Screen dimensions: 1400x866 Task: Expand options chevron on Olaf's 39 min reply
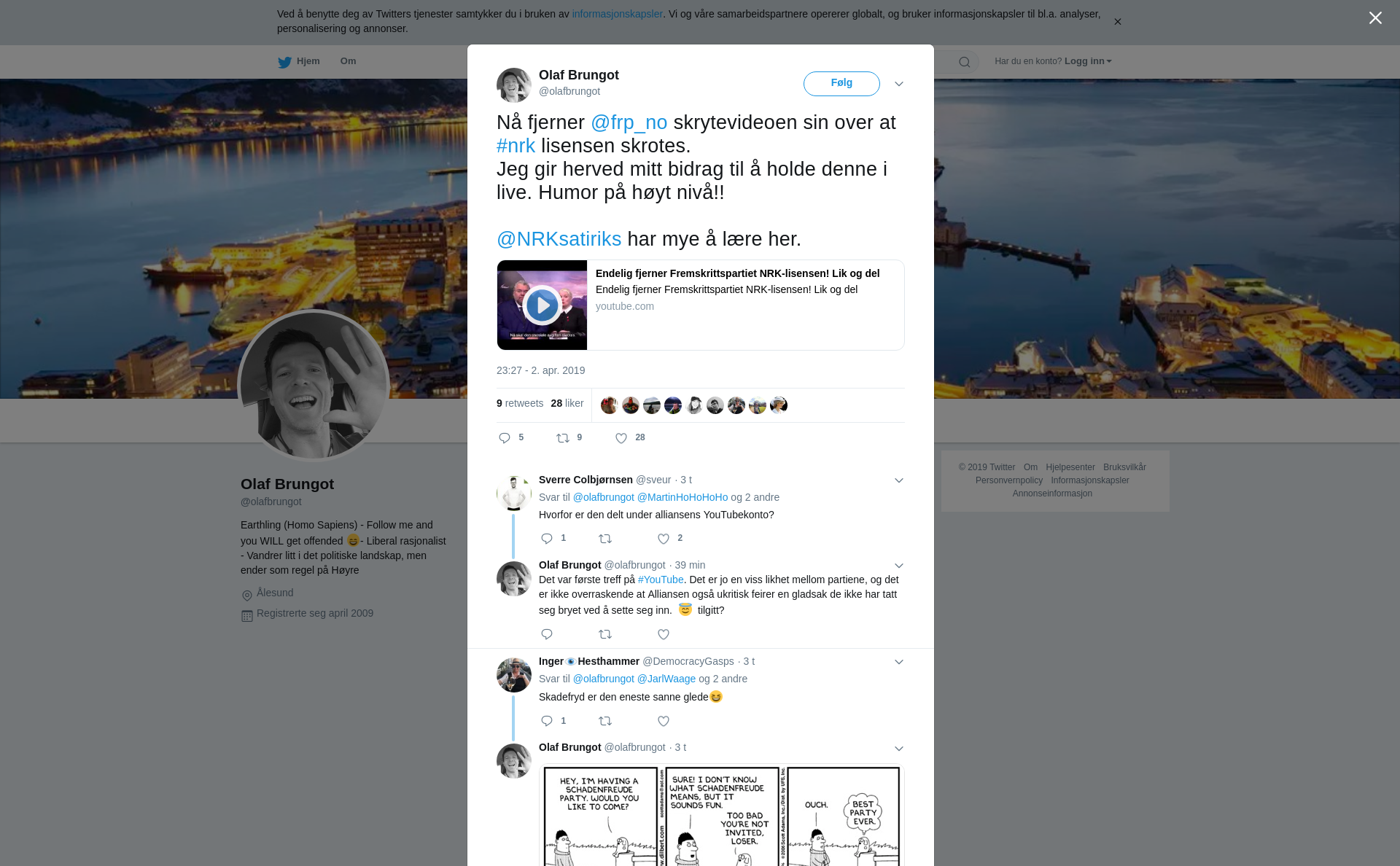pos(899,566)
